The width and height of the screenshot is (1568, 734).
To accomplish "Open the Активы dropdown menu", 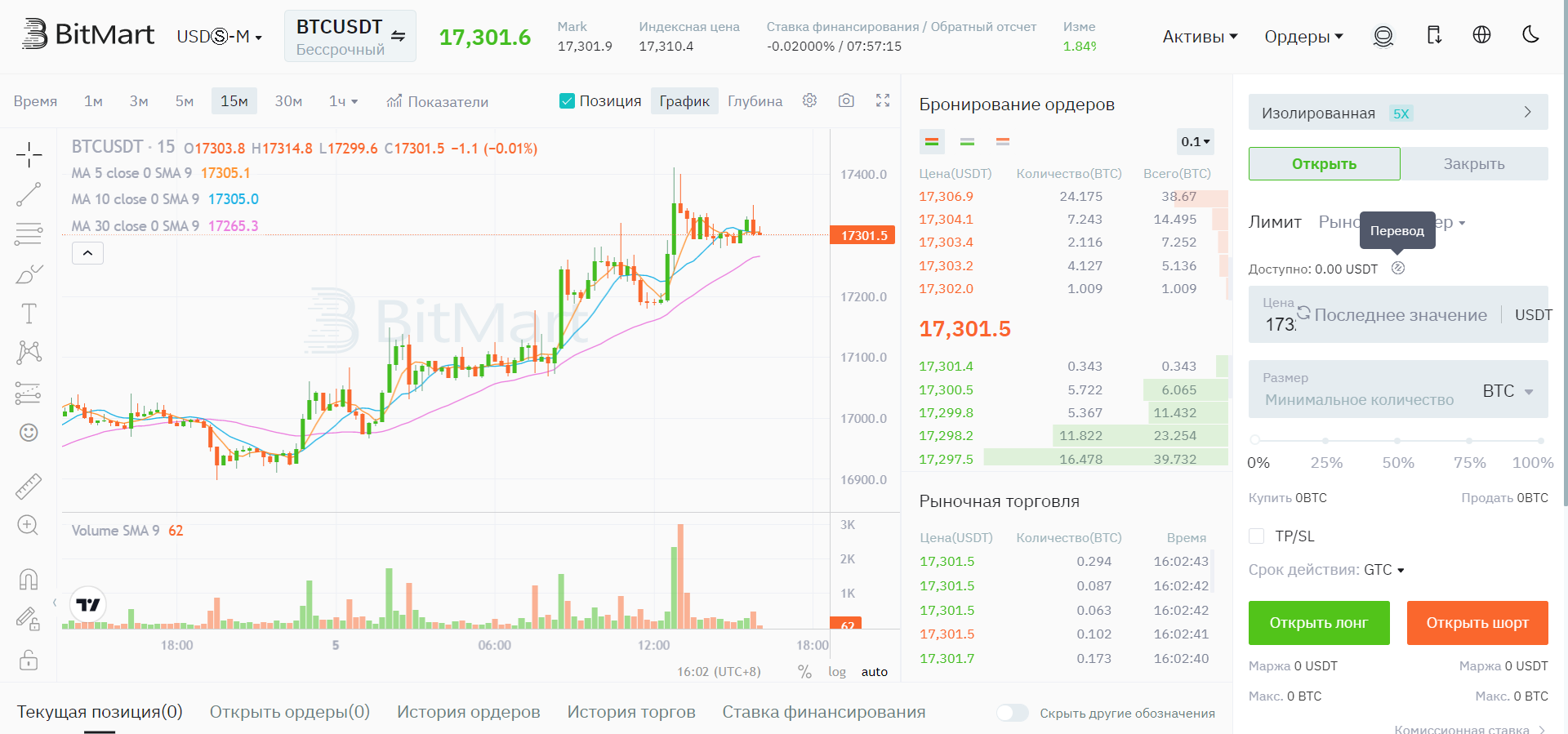I will click(1200, 37).
